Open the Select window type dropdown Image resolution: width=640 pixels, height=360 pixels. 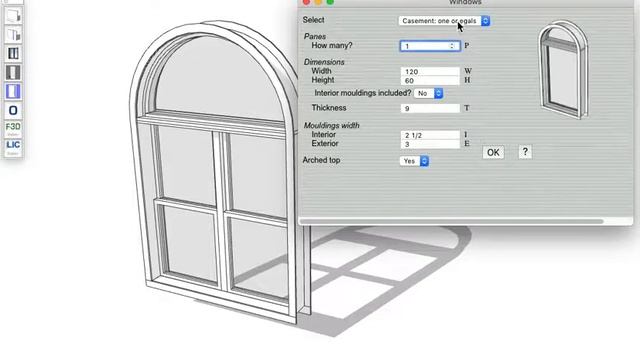pyautogui.click(x=444, y=21)
